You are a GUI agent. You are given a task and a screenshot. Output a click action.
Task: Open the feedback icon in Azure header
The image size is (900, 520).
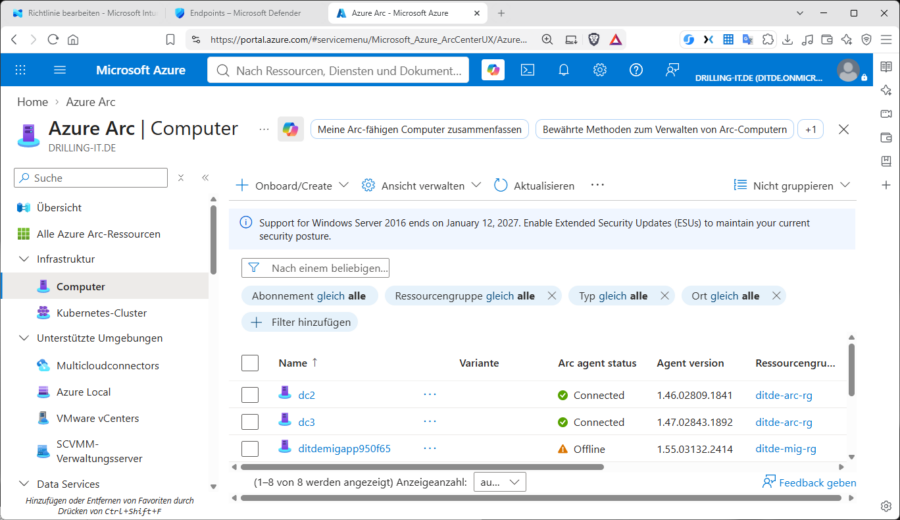pyautogui.click(x=672, y=70)
